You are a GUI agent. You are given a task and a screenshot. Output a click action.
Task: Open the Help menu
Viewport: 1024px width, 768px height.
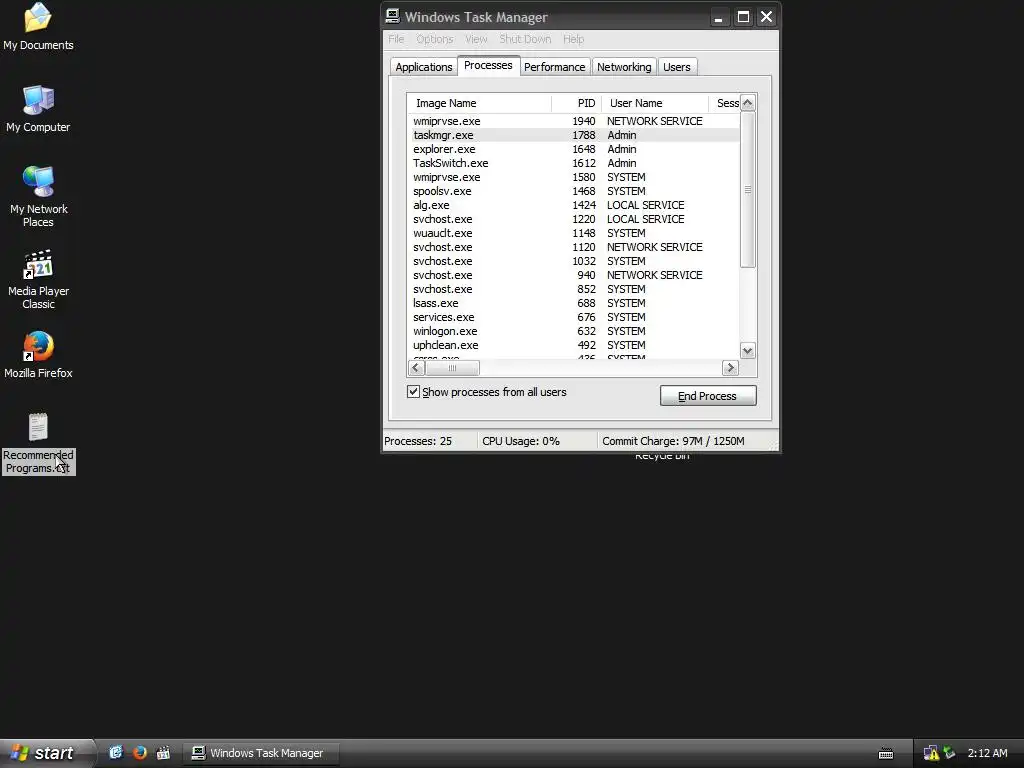(x=573, y=39)
